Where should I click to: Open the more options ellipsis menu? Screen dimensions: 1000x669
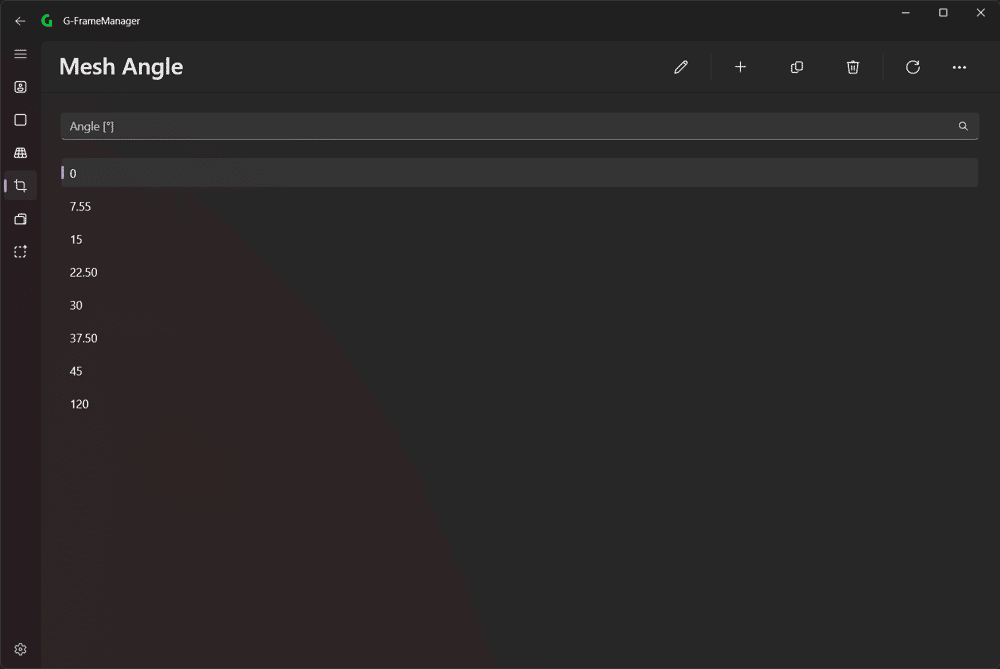coord(959,67)
